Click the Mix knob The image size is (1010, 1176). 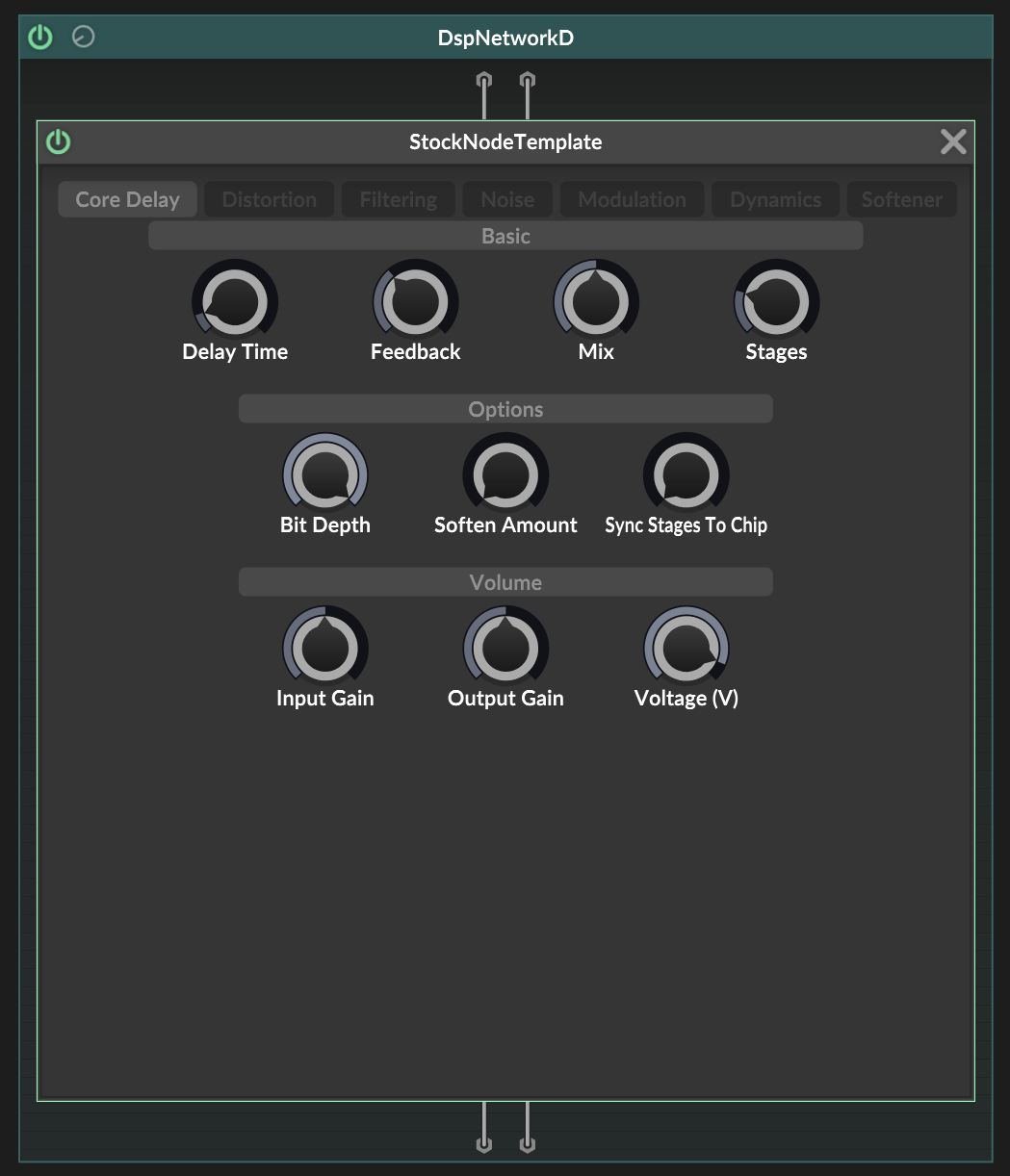596,302
